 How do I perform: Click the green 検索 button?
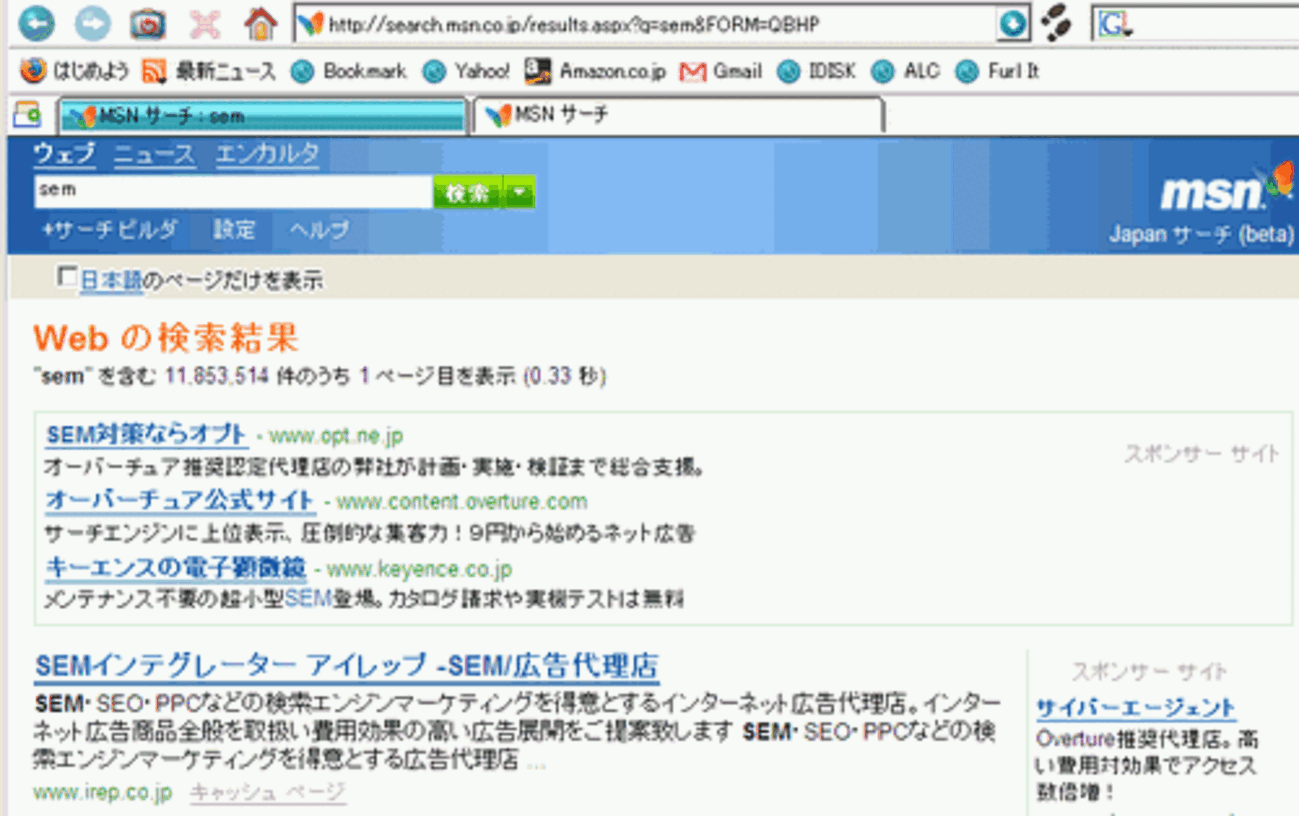[x=468, y=193]
